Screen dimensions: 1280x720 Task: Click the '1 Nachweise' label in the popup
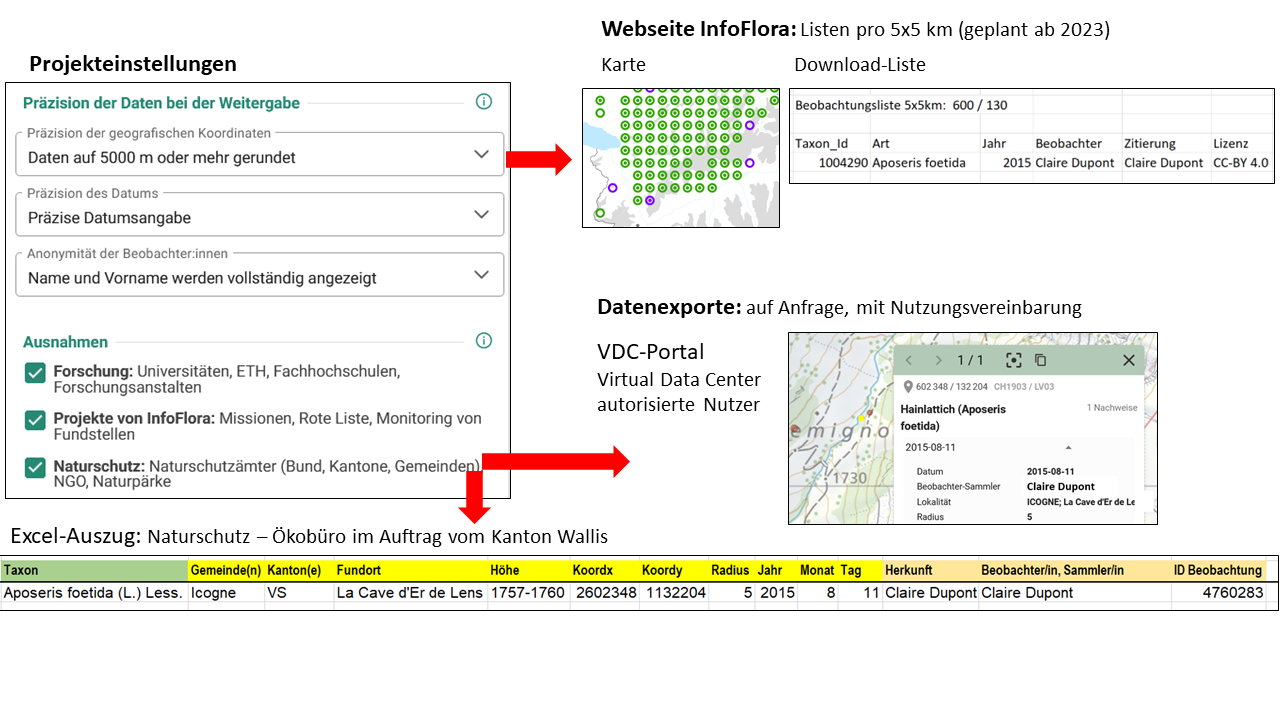(1112, 408)
